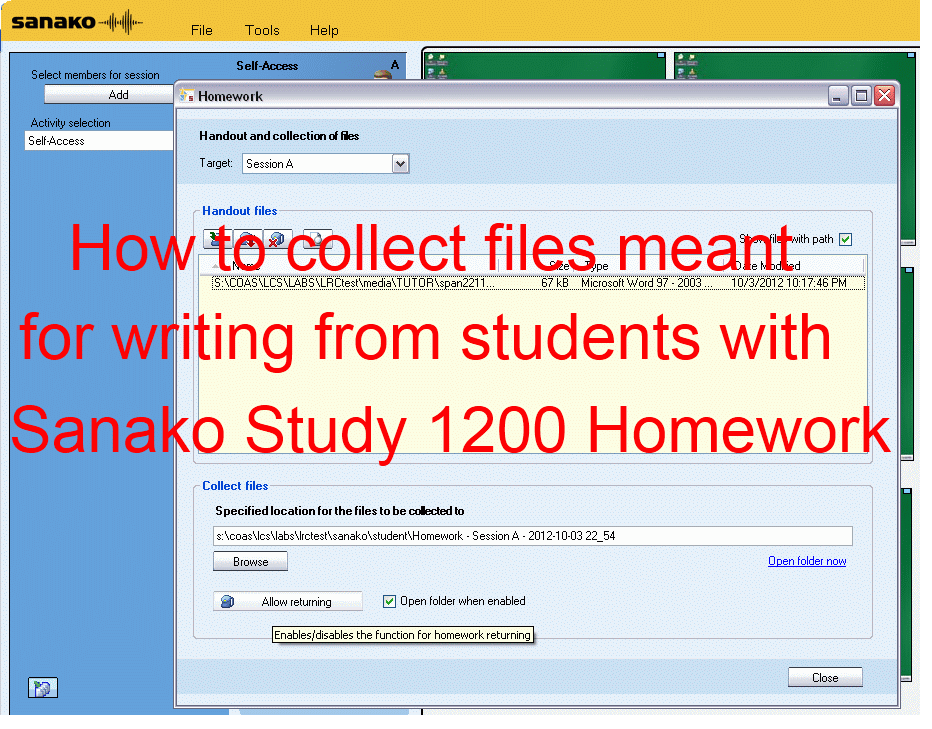Click the Homework icon in the dialog title bar
The width and height of the screenshot is (932, 729).
[x=186, y=95]
